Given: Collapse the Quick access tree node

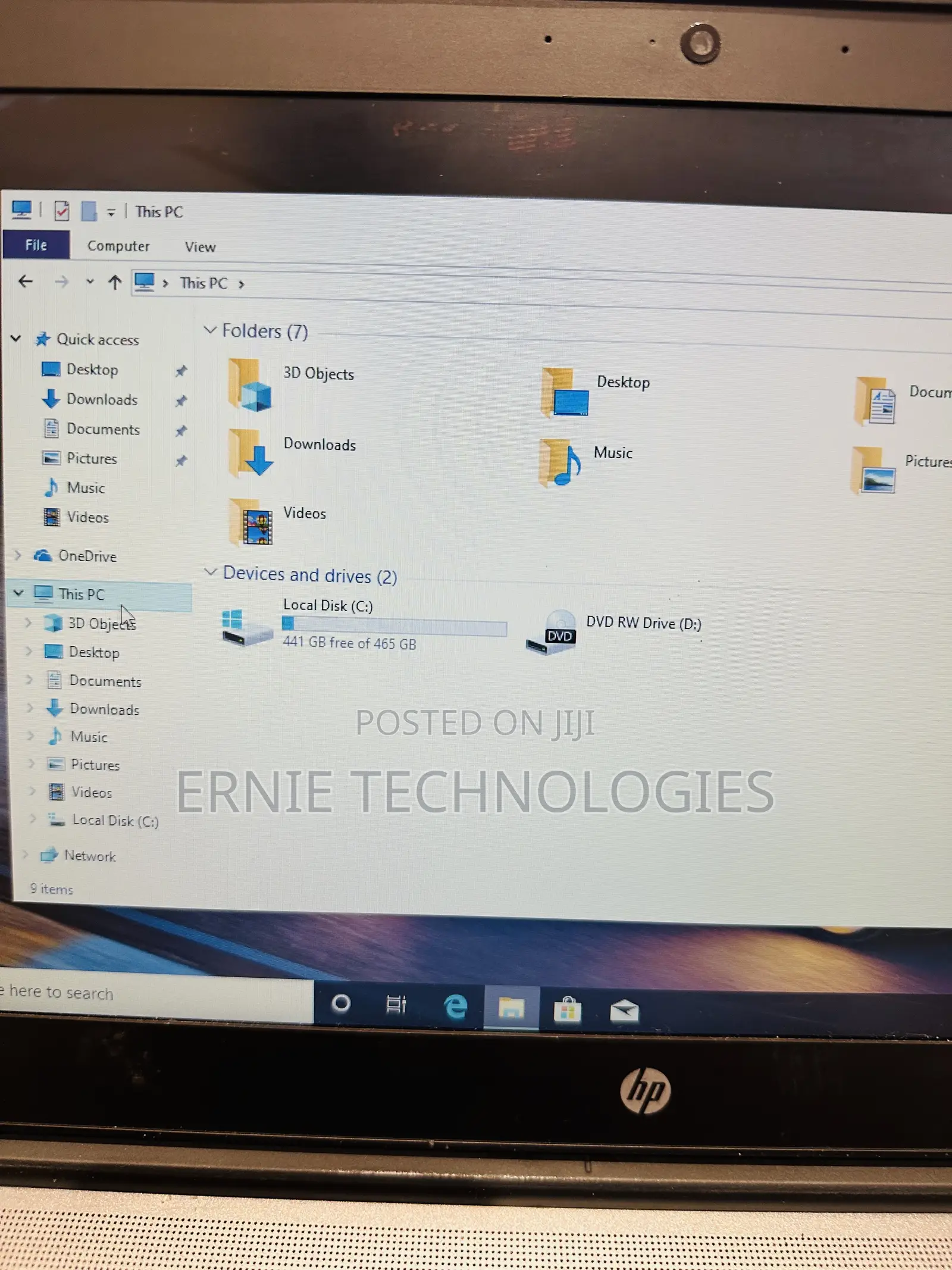Looking at the screenshot, I should pyautogui.click(x=16, y=339).
